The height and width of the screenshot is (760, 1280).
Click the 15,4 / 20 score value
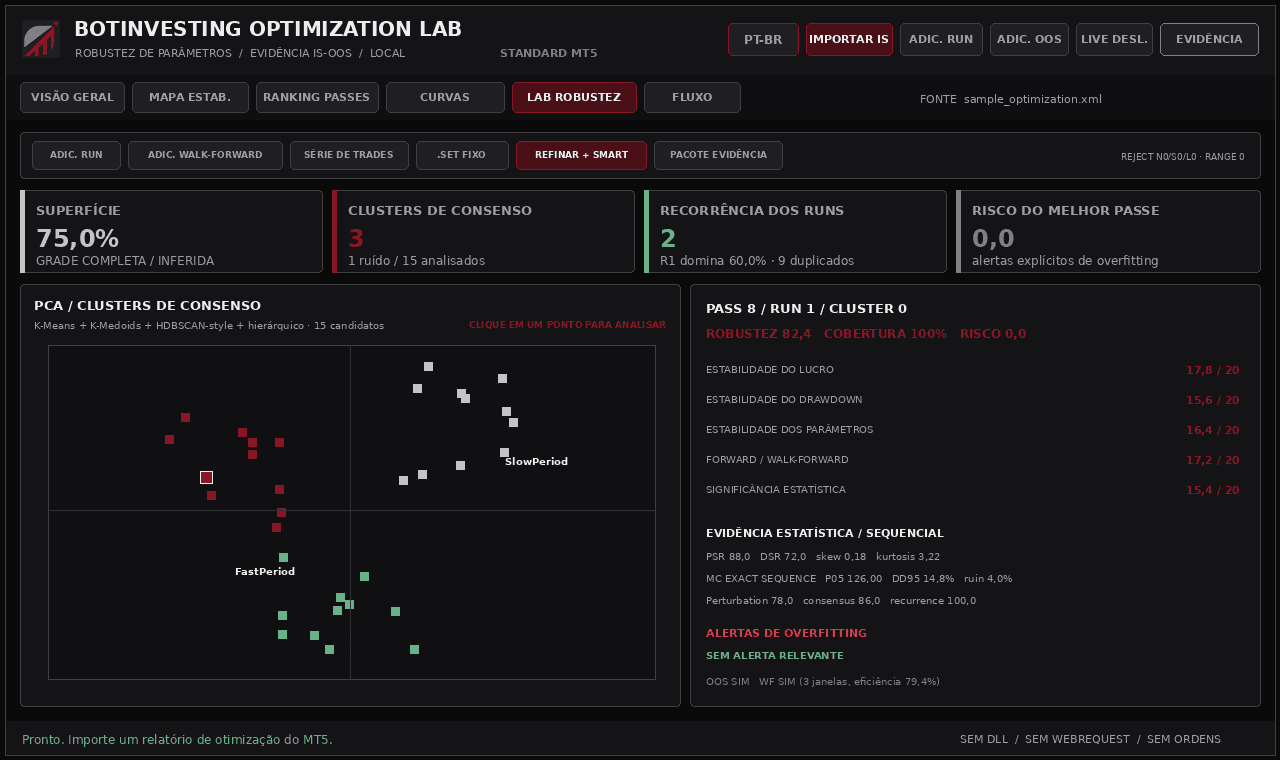(x=1212, y=490)
